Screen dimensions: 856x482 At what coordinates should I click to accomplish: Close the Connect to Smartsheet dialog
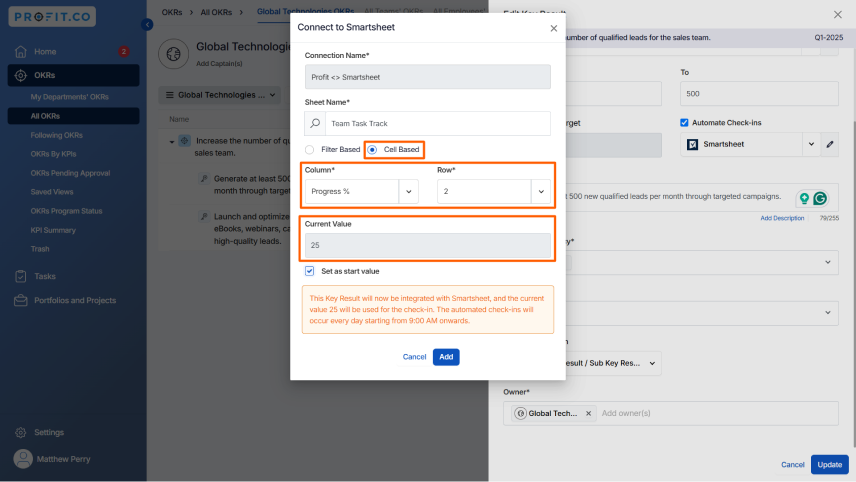point(554,28)
